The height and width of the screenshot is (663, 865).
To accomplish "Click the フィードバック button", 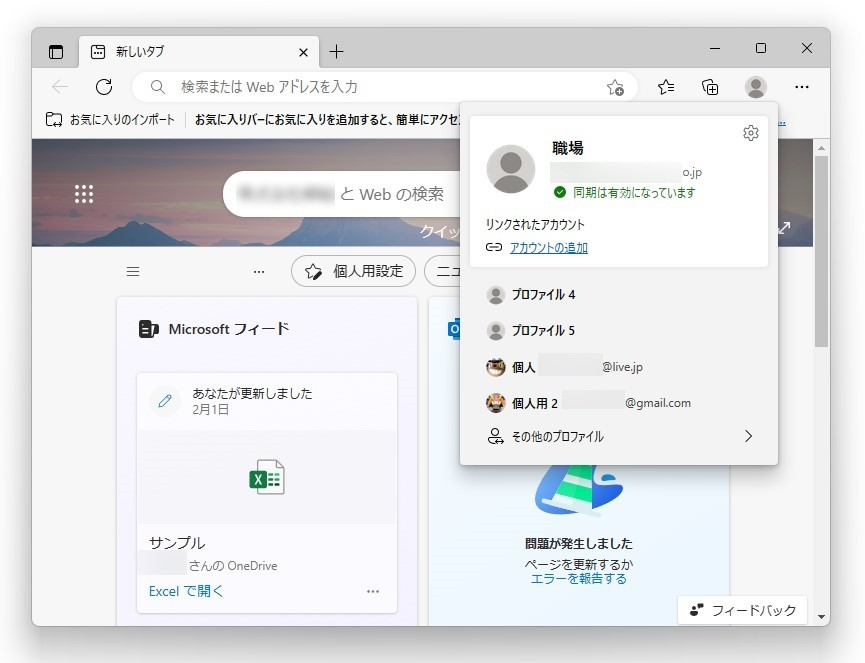I will click(x=742, y=610).
